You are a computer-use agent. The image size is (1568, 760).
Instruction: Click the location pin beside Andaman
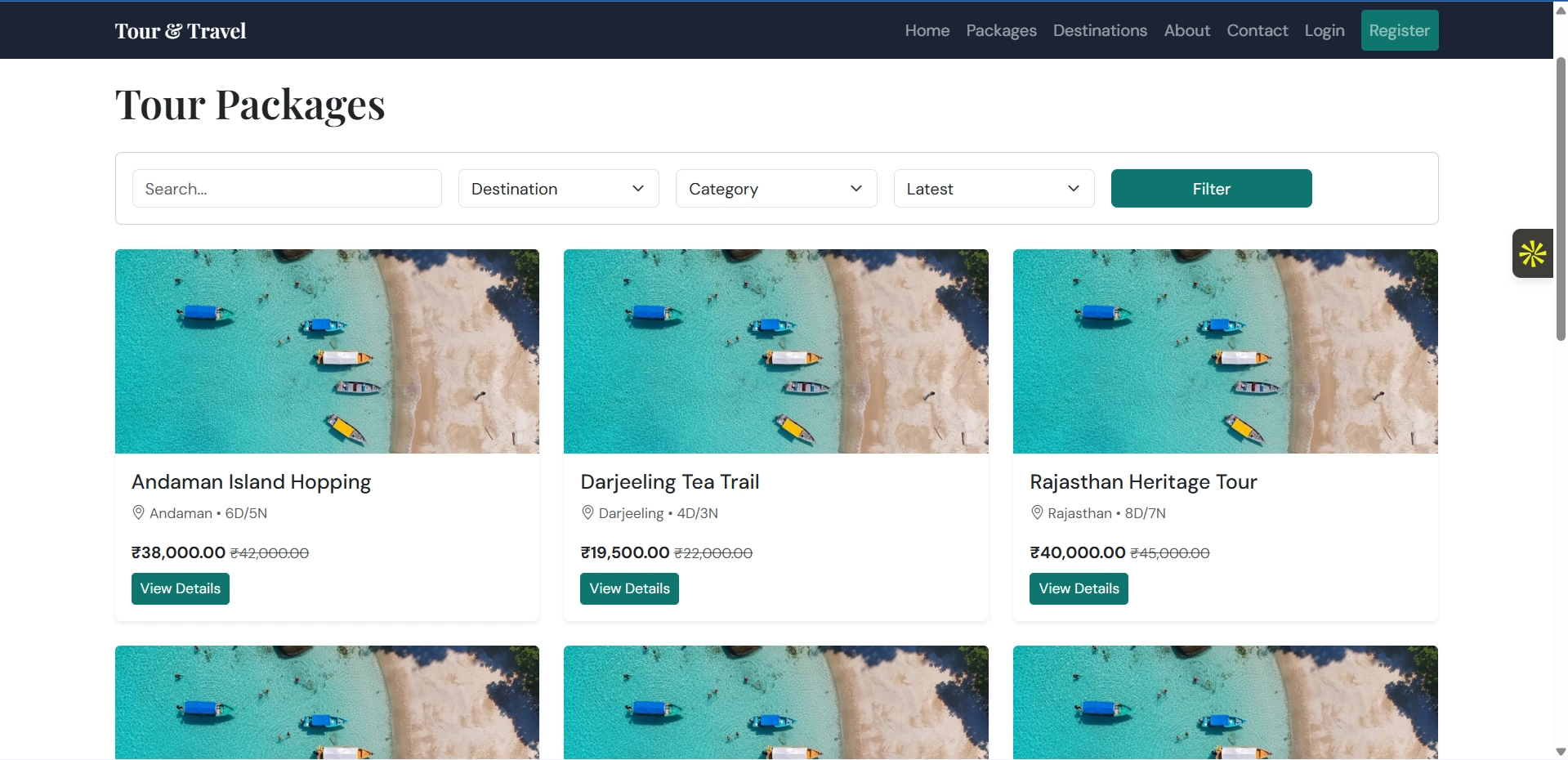pos(138,512)
